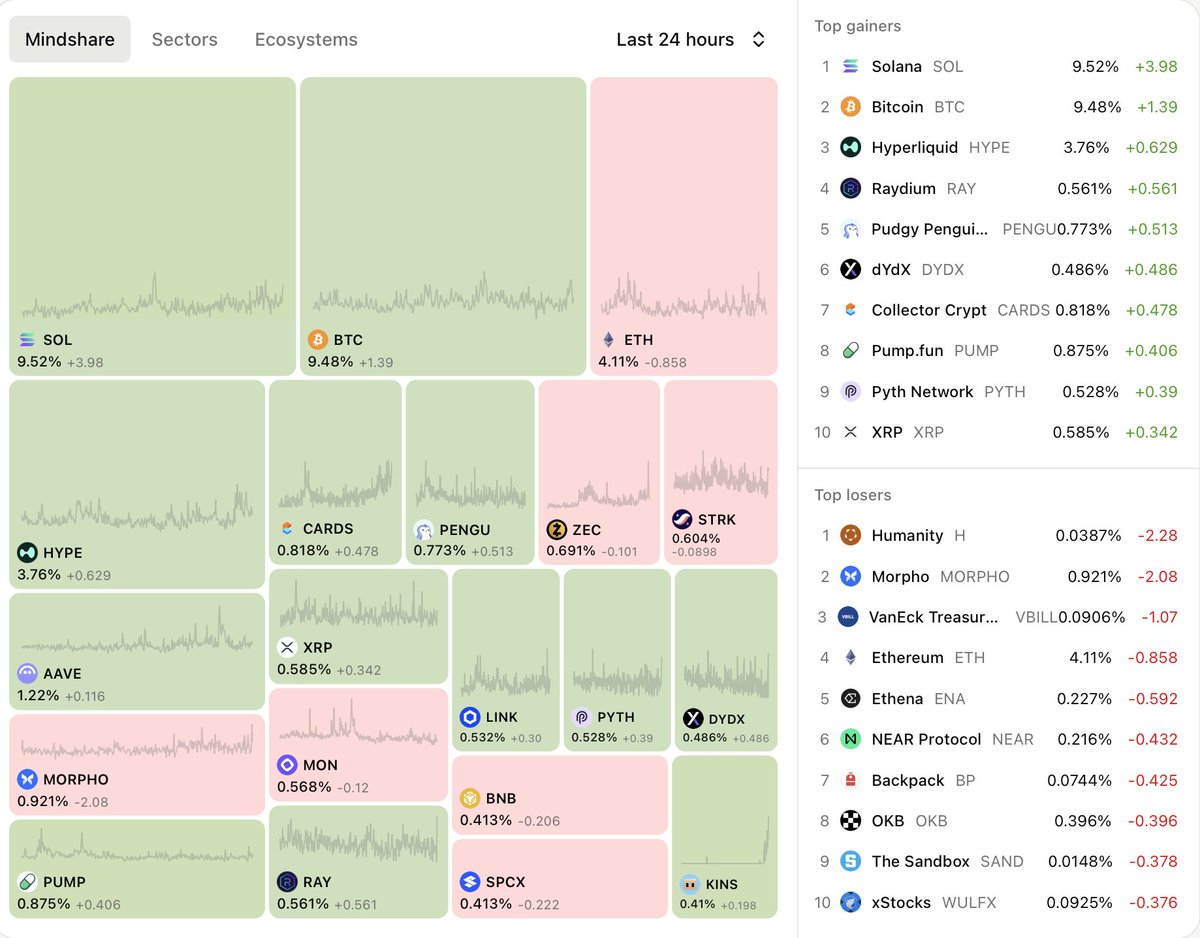Click the Top gainers heading
The height and width of the screenshot is (938, 1200).
point(858,26)
